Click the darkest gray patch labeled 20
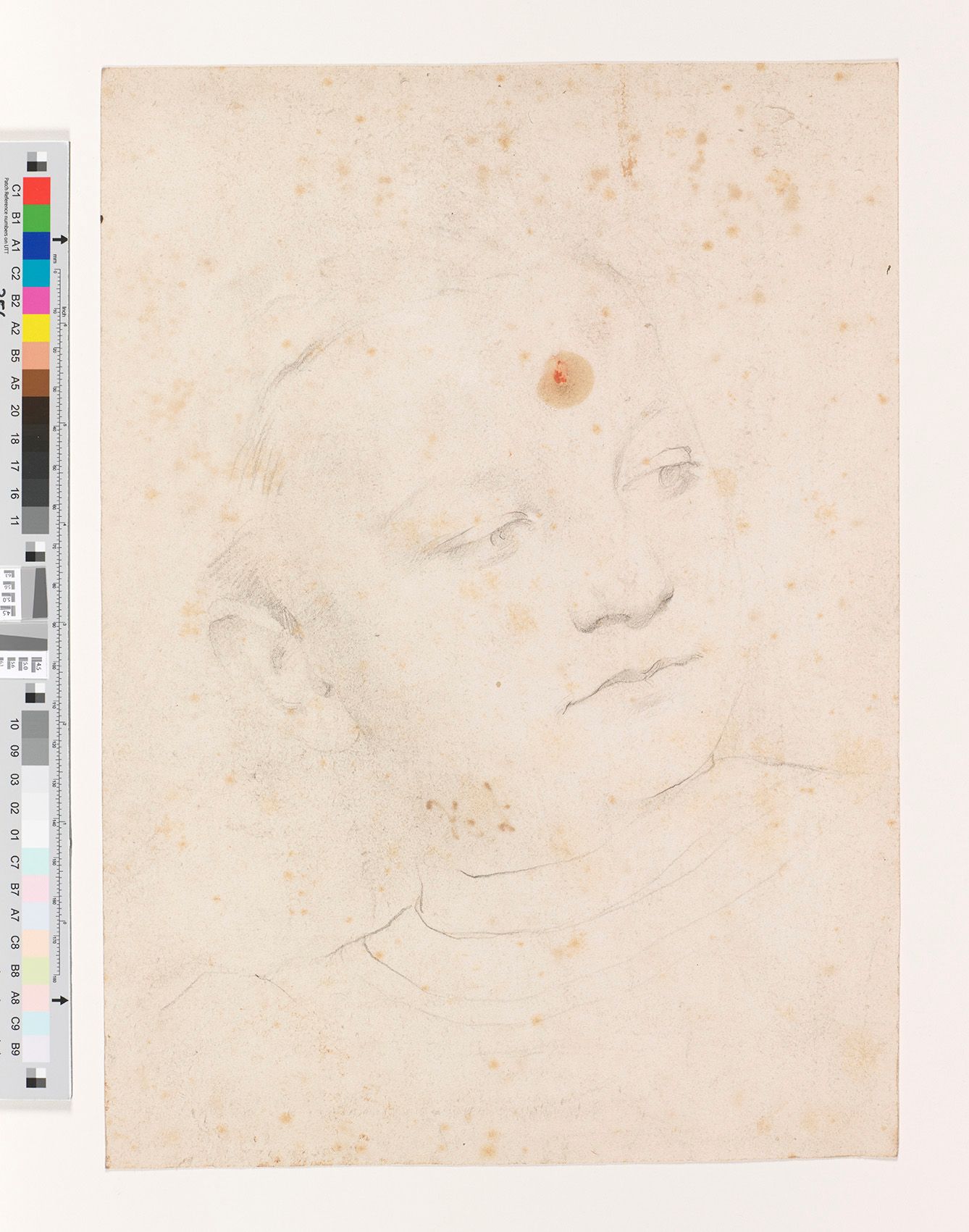This screenshot has width=969, height=1232. (36, 411)
